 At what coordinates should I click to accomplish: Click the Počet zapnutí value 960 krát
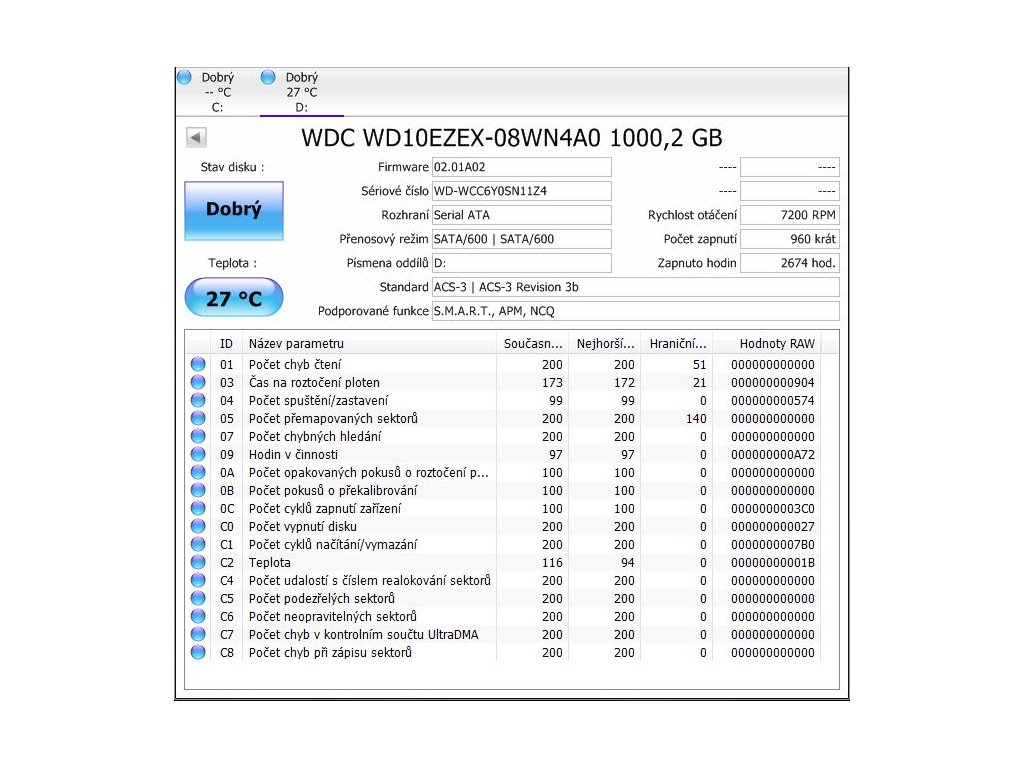(790, 239)
